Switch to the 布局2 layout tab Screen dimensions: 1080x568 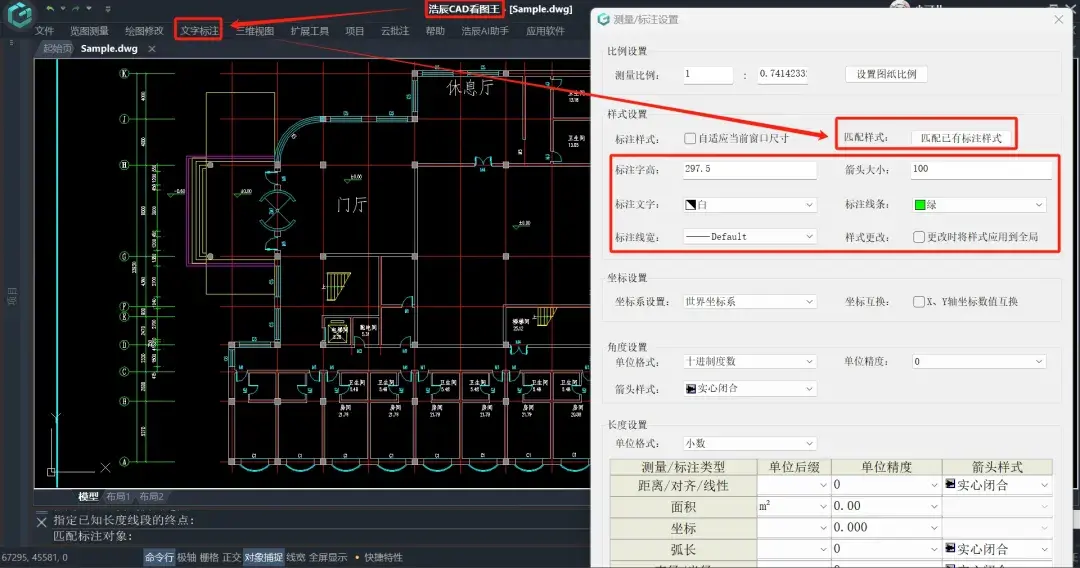click(x=152, y=496)
